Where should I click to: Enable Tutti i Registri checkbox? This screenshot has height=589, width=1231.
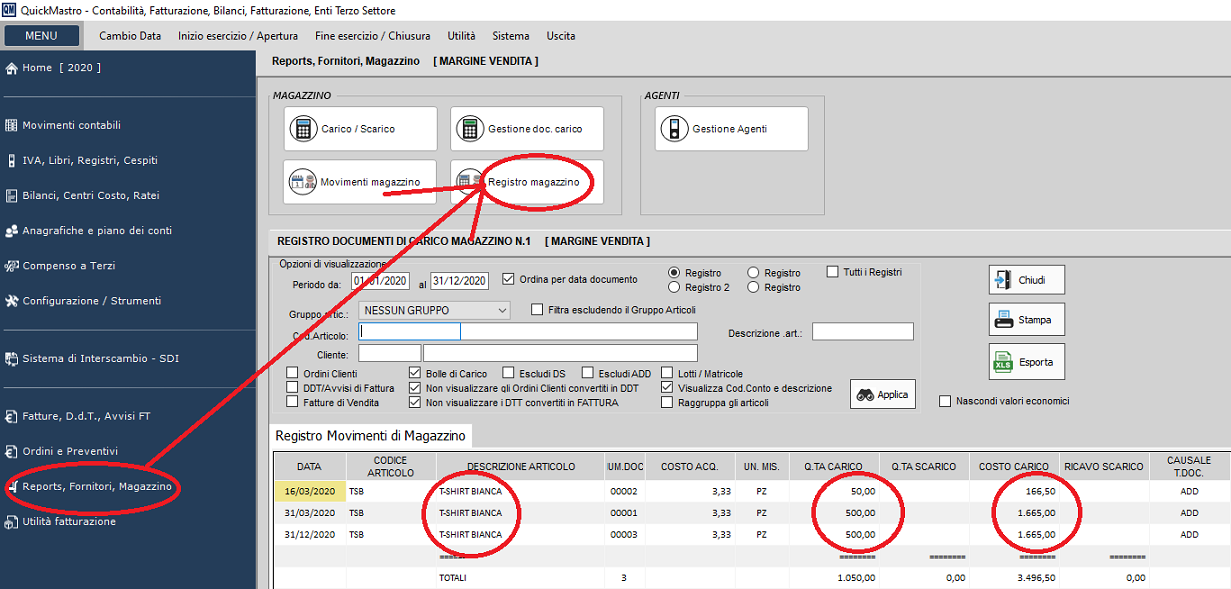(x=833, y=271)
